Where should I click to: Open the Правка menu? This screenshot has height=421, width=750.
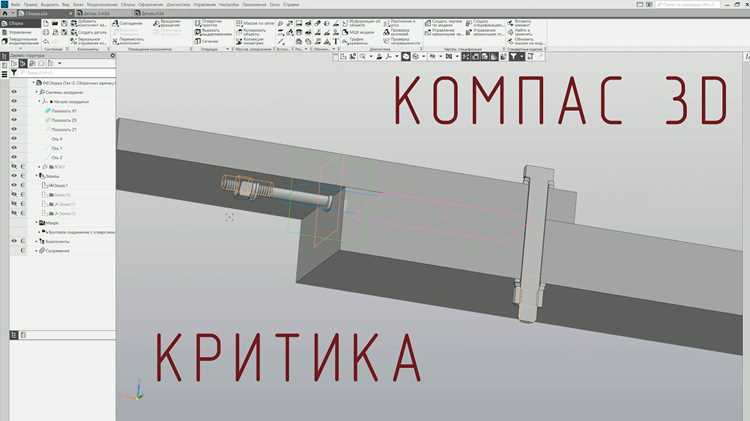pos(31,4)
